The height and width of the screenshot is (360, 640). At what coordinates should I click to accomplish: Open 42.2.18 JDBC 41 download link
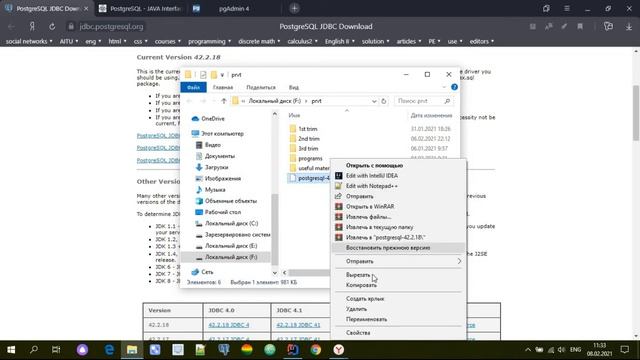tap(298, 325)
